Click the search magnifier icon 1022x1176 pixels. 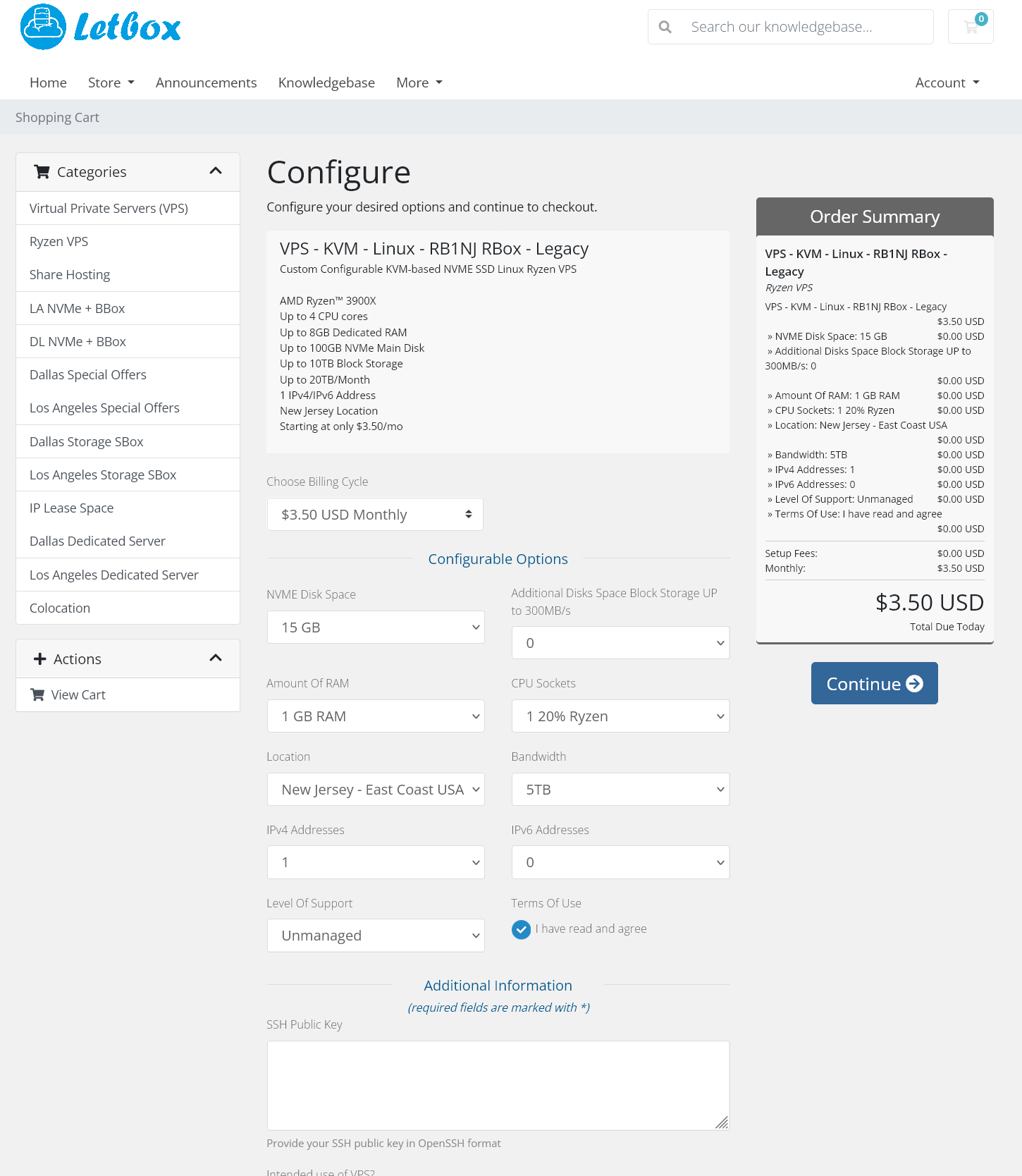click(665, 27)
